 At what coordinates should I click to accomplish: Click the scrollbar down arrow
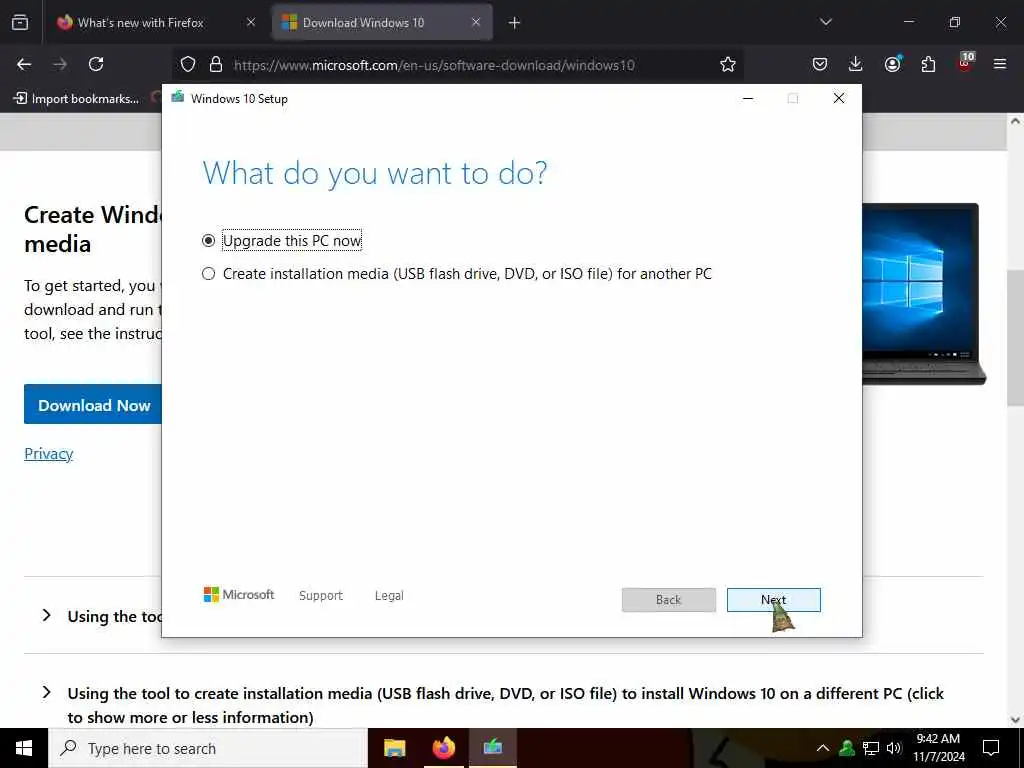click(1016, 720)
